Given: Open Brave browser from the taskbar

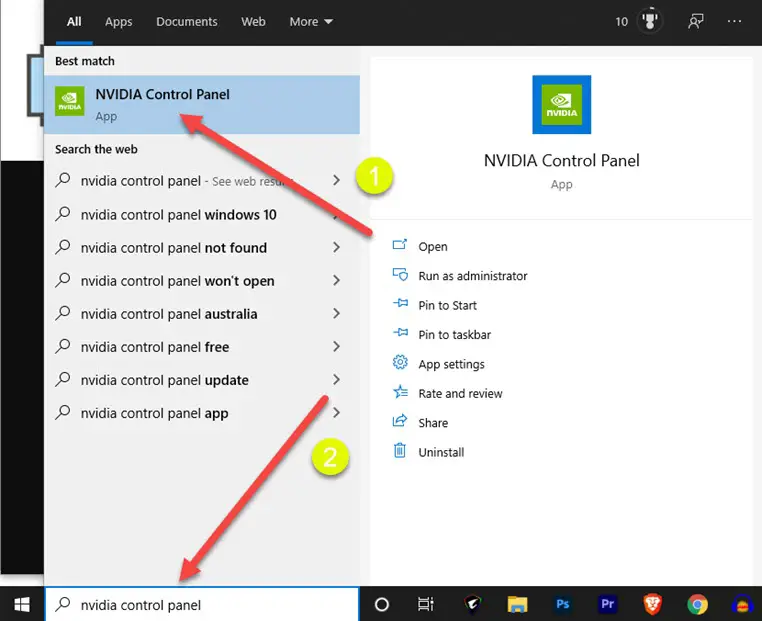Looking at the screenshot, I should click(652, 604).
